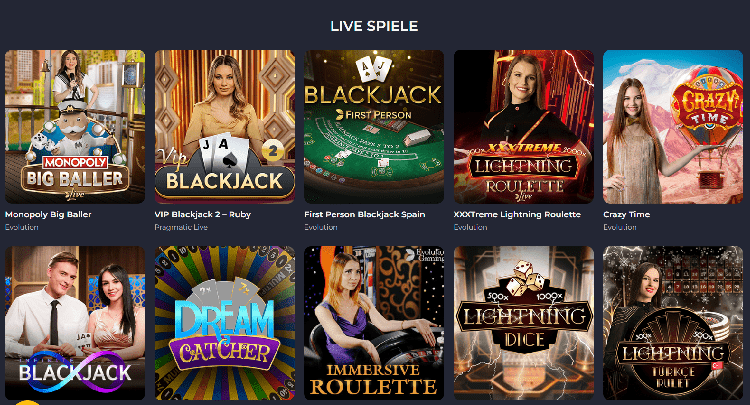Open the XXXtreme Lightning Roulette thumbnail
The height and width of the screenshot is (405, 750).
pos(524,127)
